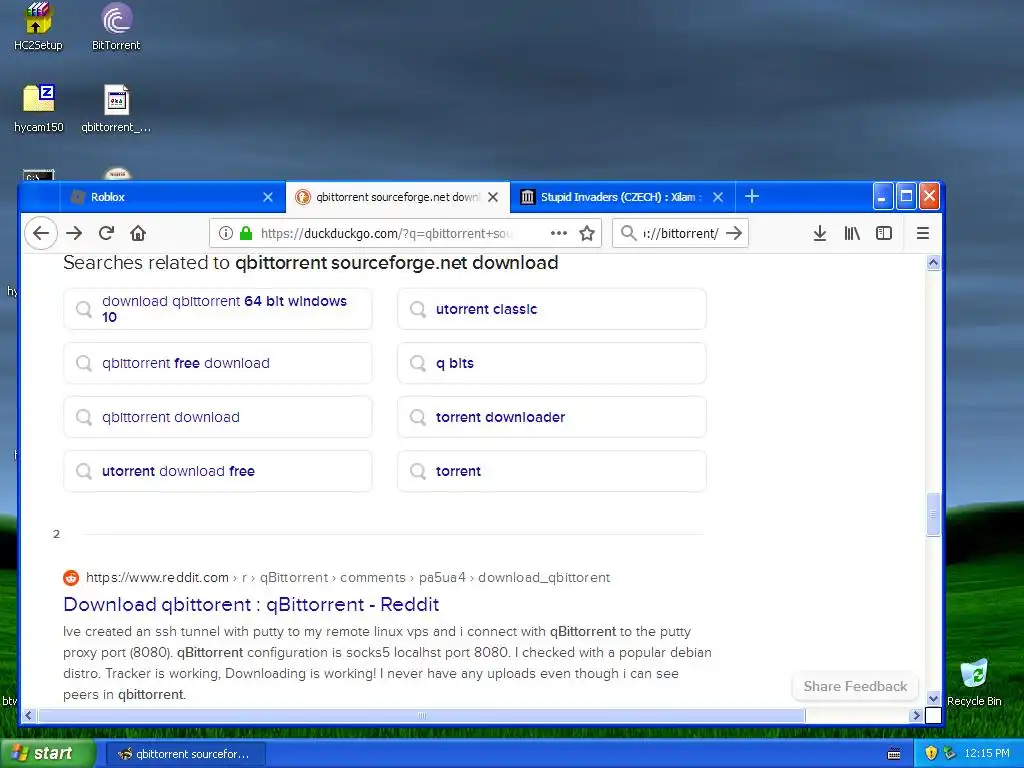1024x768 pixels.
Task: Click the search box containing ://bittorrent/
Action: (679, 233)
